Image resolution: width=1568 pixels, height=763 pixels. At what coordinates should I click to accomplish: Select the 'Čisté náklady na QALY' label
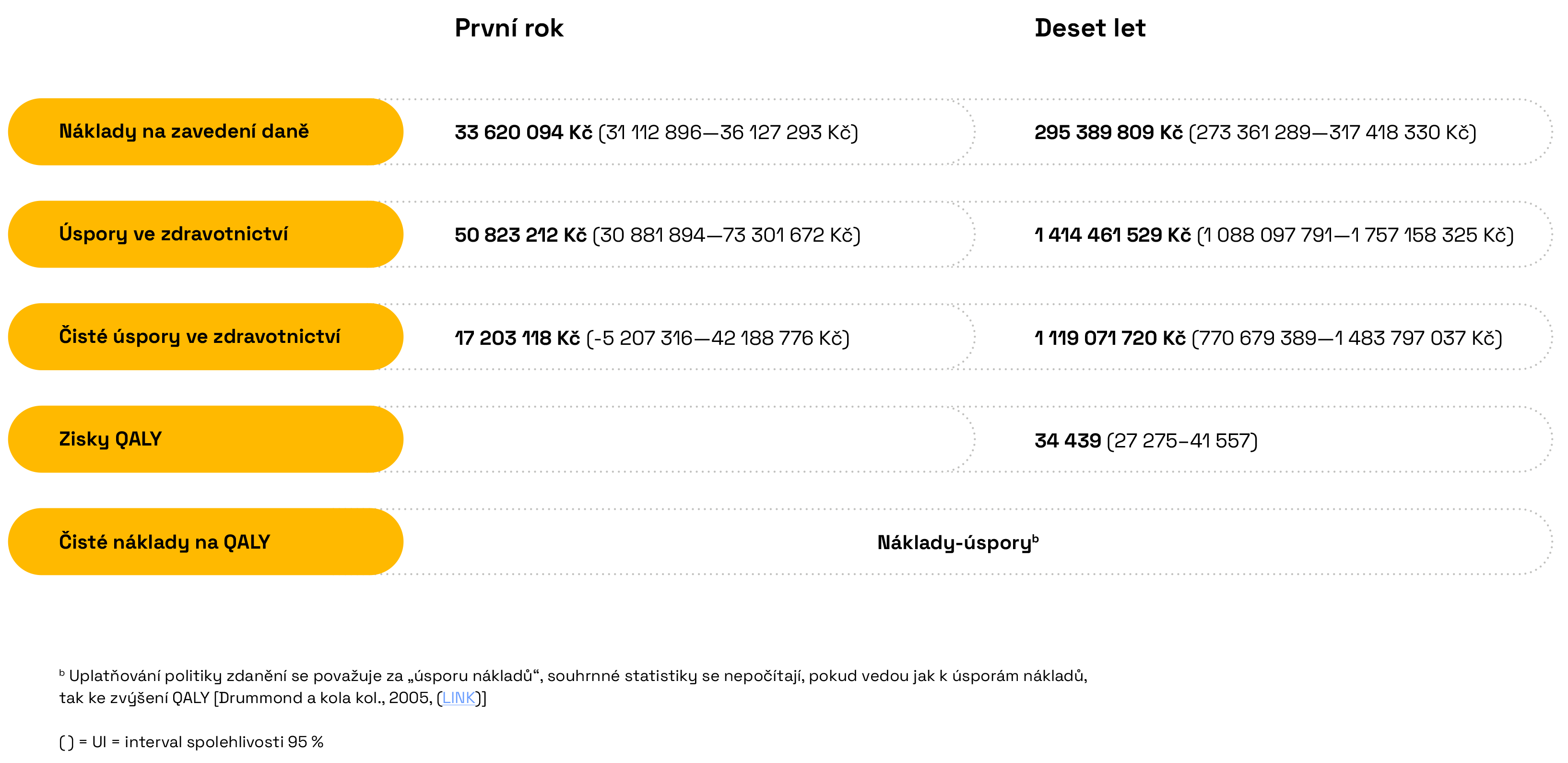(165, 541)
